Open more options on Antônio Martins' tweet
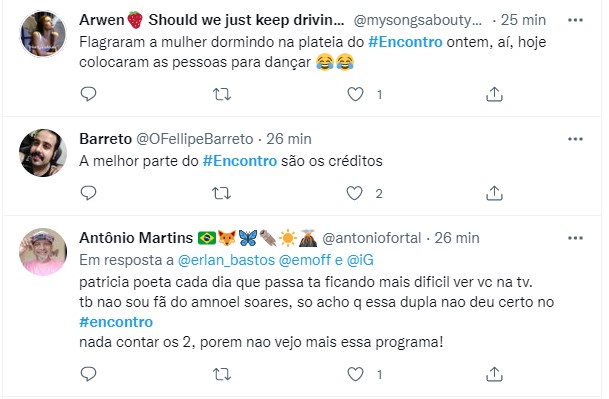 pos(575,238)
